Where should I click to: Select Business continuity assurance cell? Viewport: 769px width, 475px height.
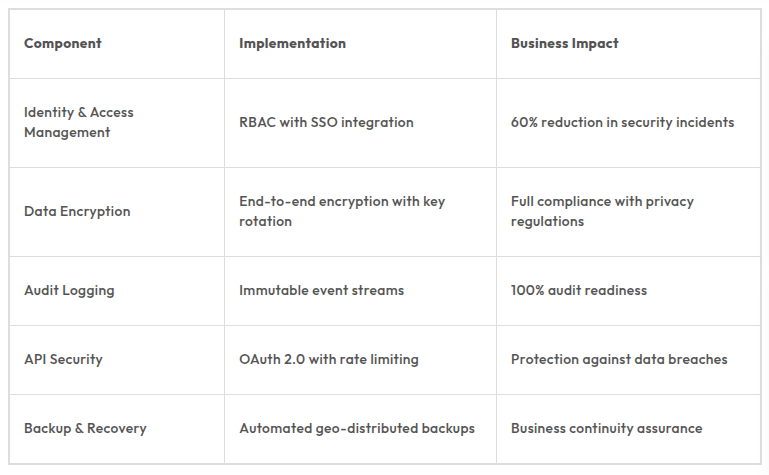(x=606, y=428)
